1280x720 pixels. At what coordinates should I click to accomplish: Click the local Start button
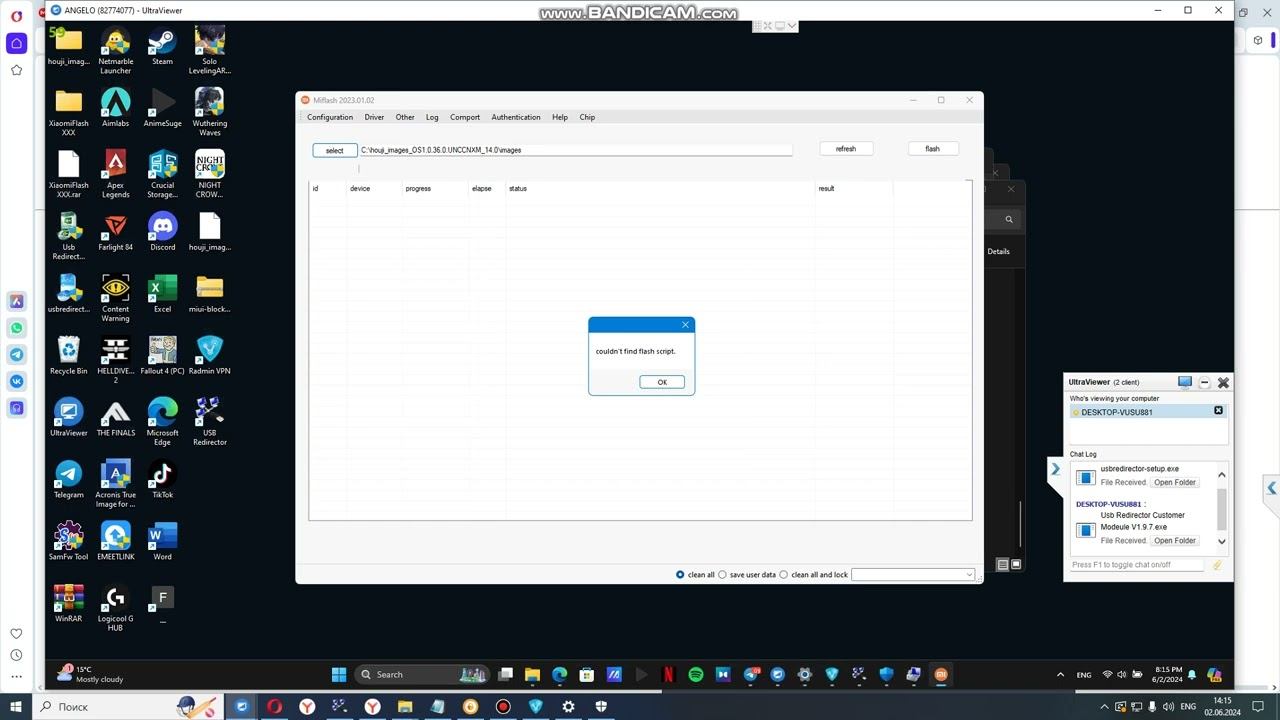[16, 707]
